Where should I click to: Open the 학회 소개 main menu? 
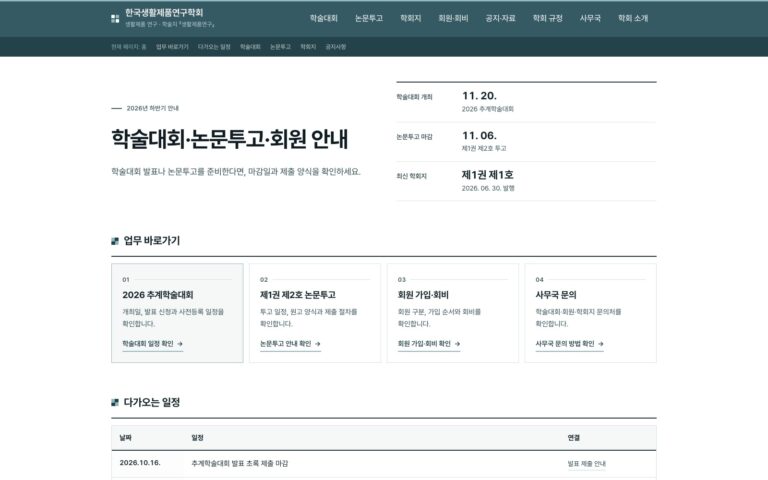(x=633, y=18)
